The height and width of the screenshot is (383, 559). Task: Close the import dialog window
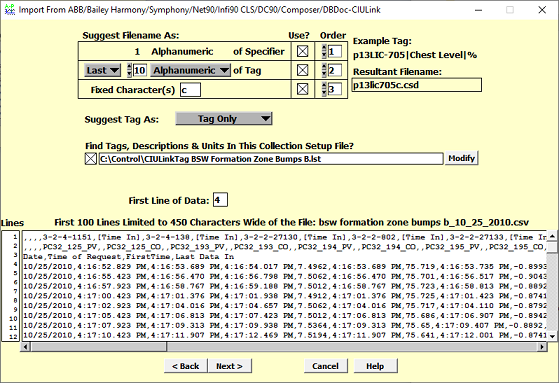542,10
